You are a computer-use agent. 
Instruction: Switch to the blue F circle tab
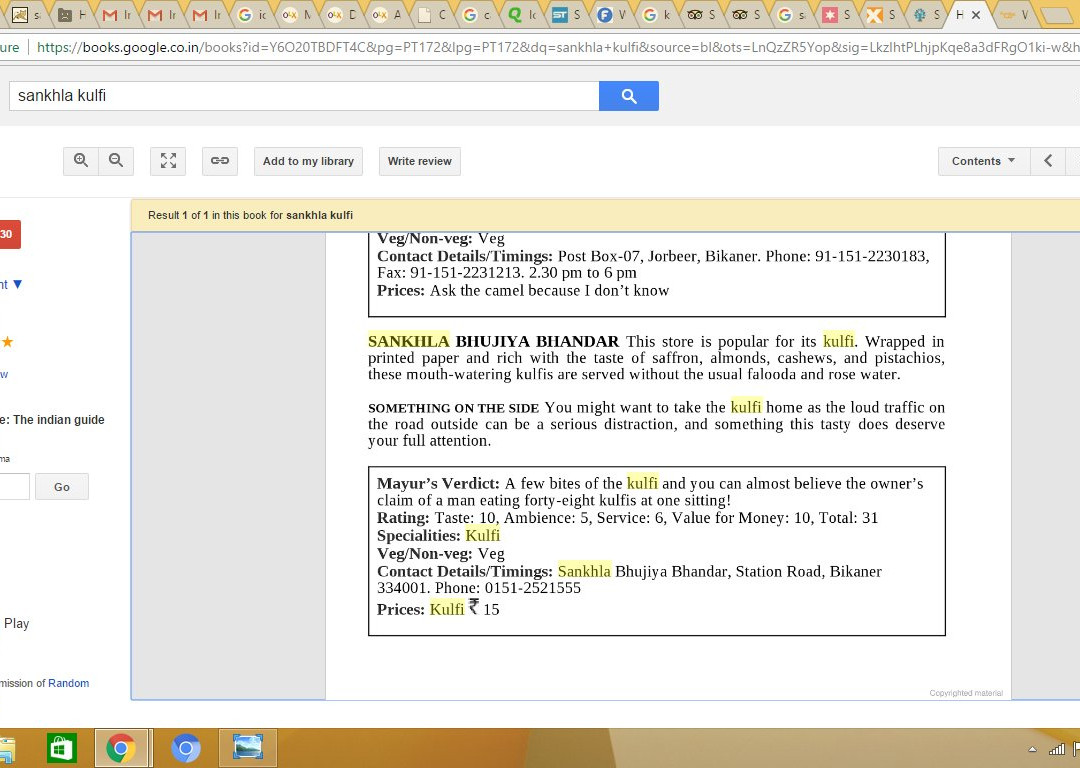[612, 14]
